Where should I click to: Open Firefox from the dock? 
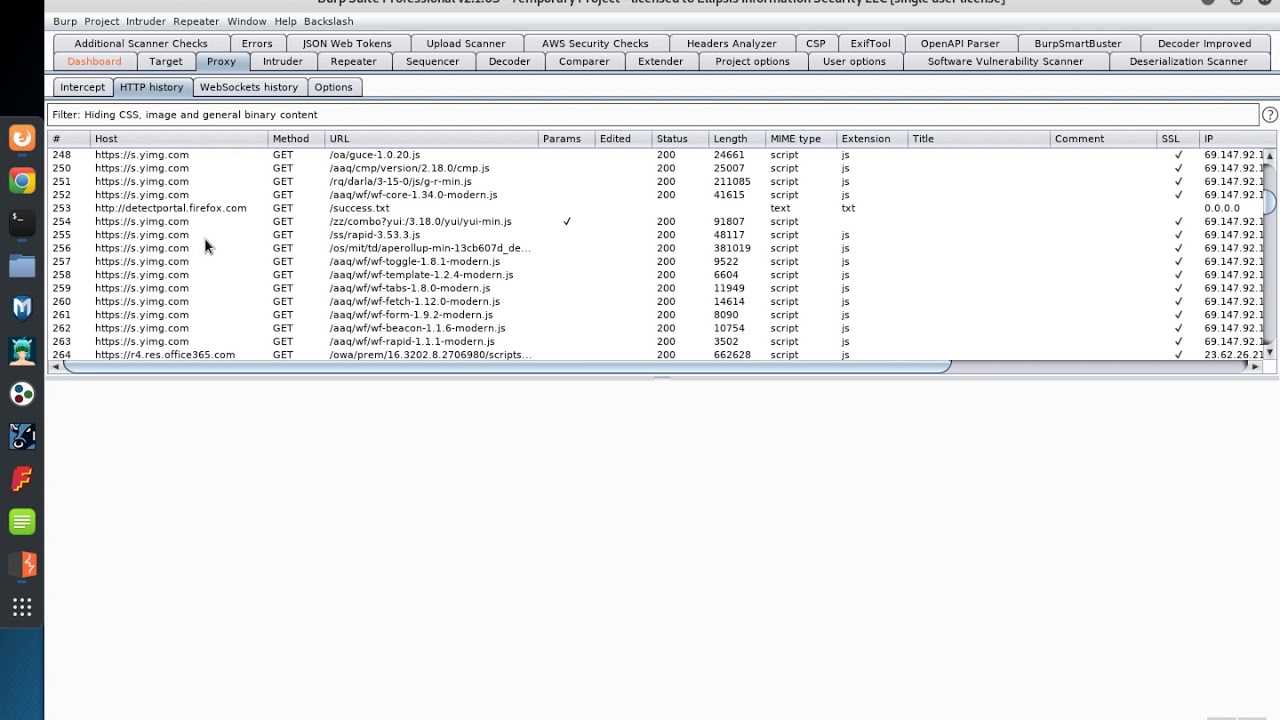tap(22, 138)
